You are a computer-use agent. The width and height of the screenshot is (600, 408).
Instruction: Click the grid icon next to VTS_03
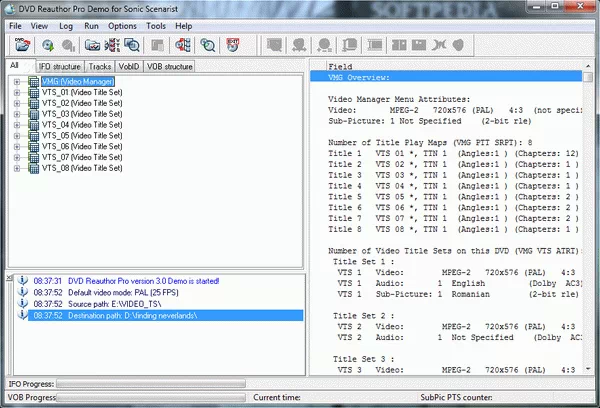click(33, 114)
